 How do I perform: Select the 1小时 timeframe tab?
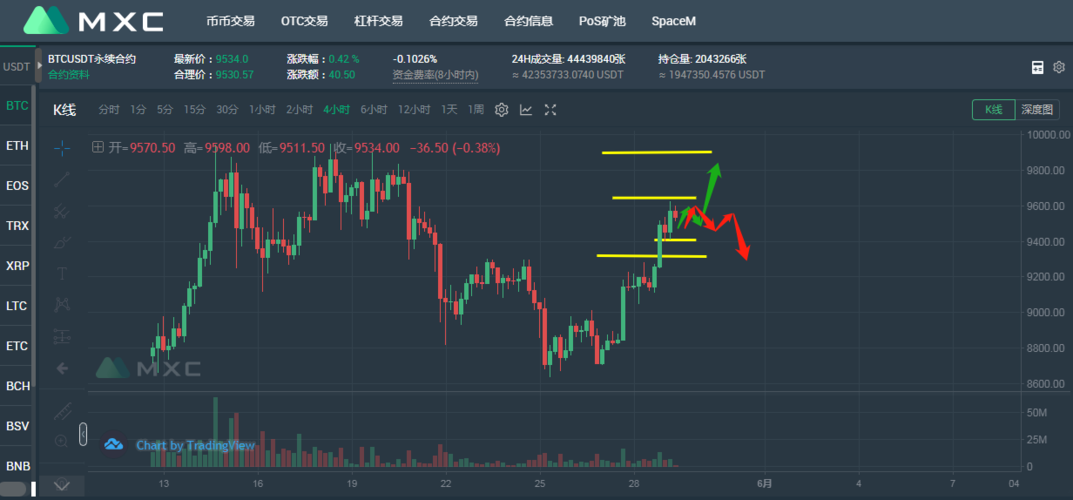(x=262, y=109)
